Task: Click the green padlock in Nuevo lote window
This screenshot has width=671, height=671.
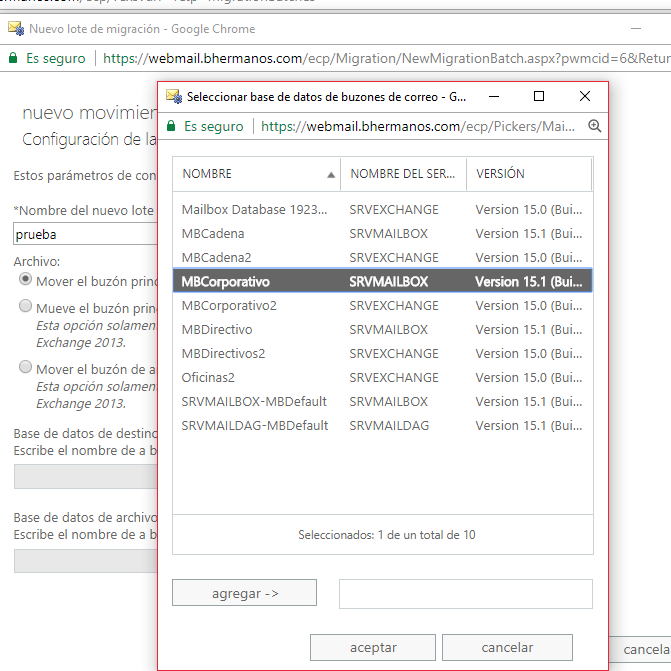Action: tap(13, 58)
